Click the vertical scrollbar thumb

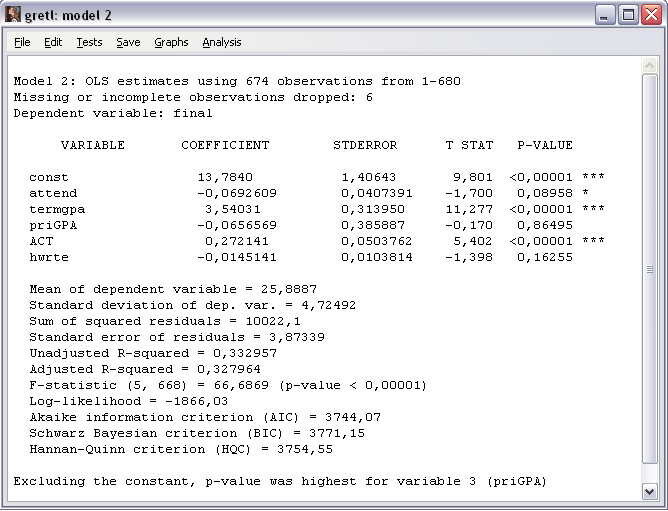649,269
